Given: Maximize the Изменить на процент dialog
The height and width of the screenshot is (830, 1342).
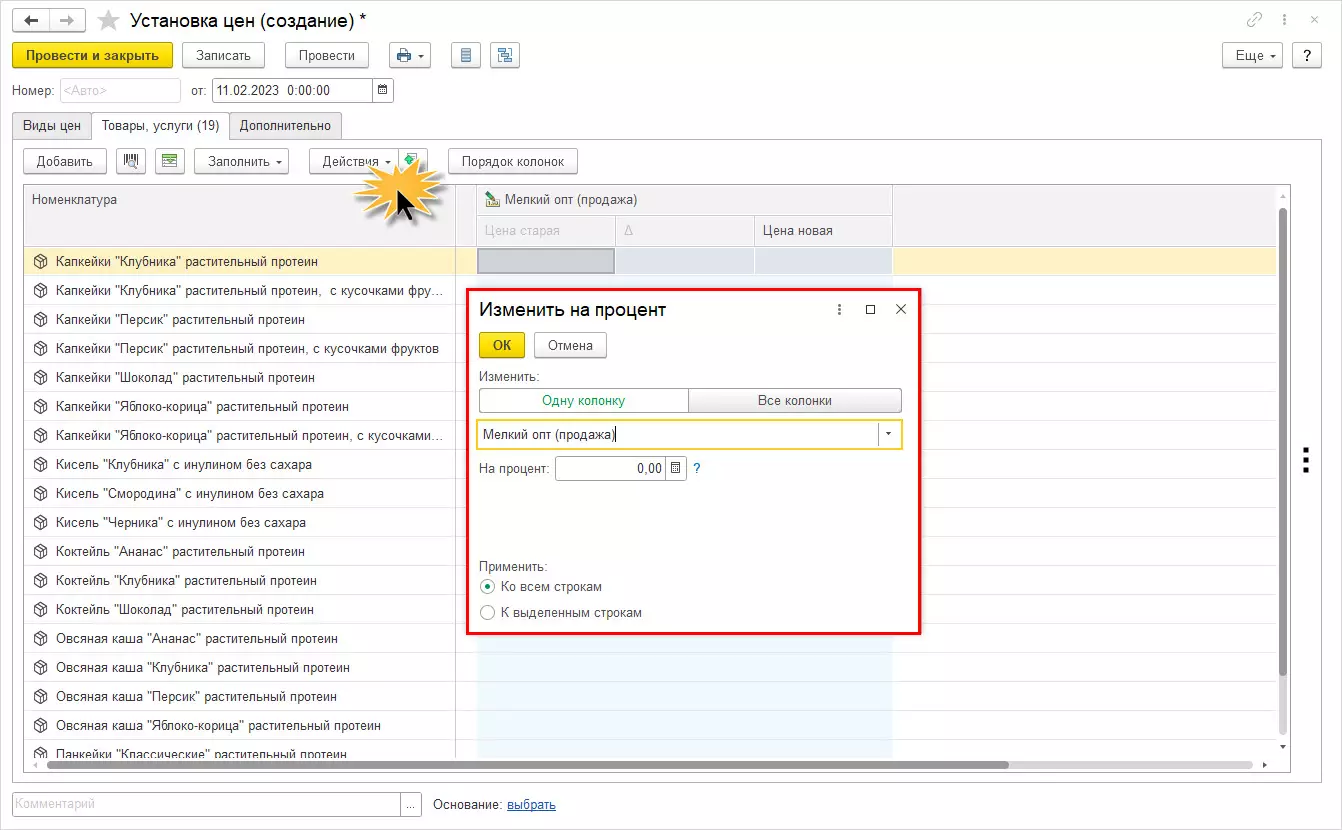Looking at the screenshot, I should [x=870, y=310].
